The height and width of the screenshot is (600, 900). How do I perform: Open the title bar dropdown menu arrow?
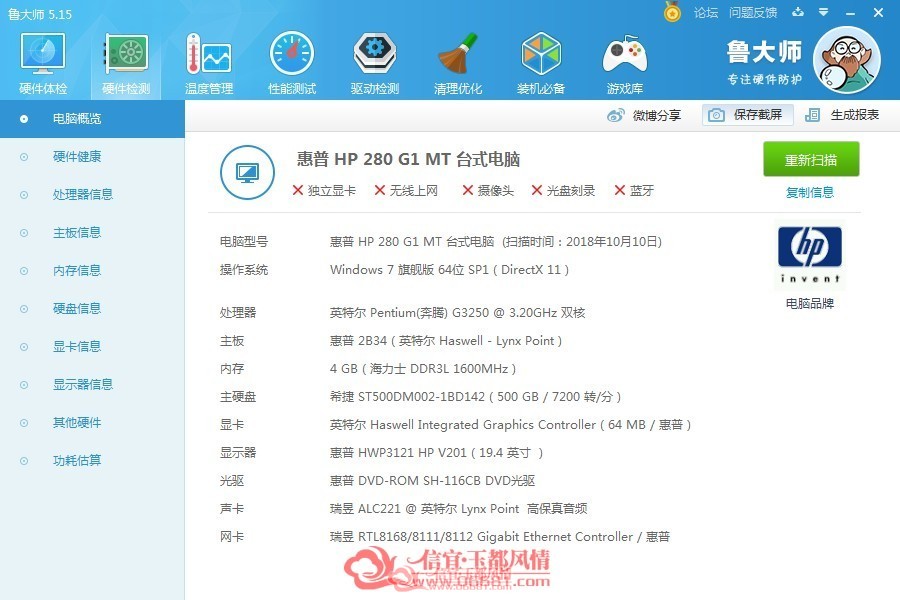[824, 12]
